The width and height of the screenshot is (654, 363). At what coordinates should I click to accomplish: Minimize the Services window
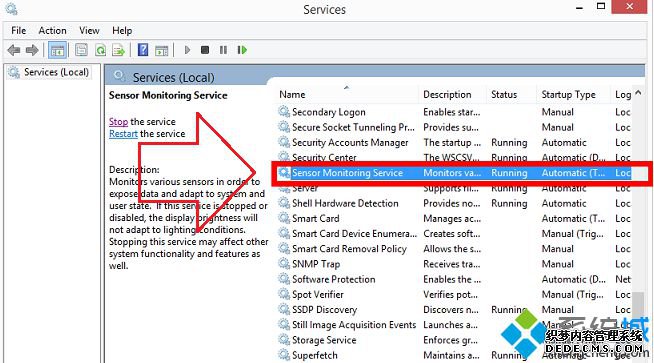(x=579, y=7)
